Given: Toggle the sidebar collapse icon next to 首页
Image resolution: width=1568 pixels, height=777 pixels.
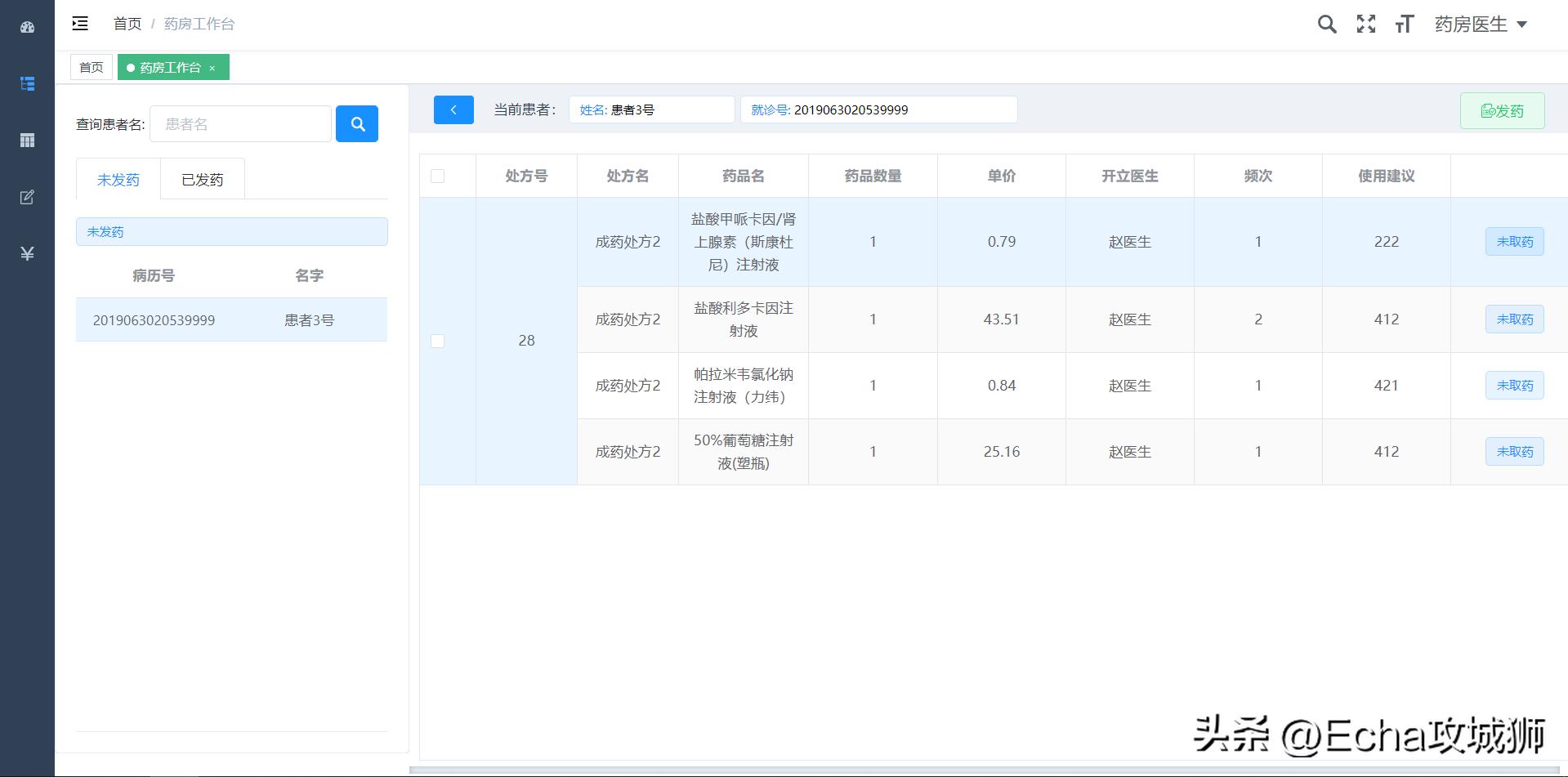Looking at the screenshot, I should click(x=79, y=23).
